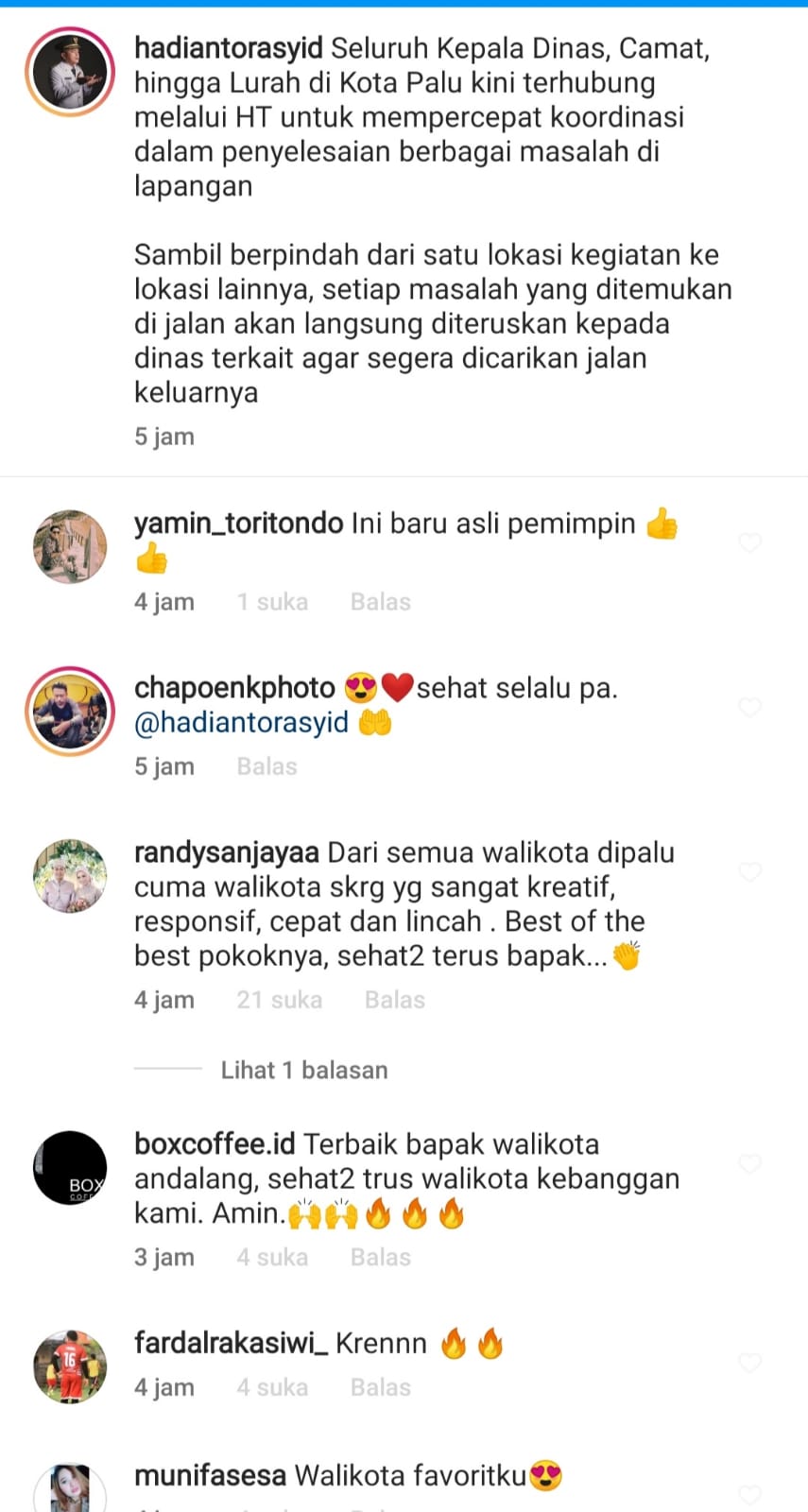
Task: View 4 suka on boxcoffee.id comment
Action: pyautogui.click(x=272, y=1258)
